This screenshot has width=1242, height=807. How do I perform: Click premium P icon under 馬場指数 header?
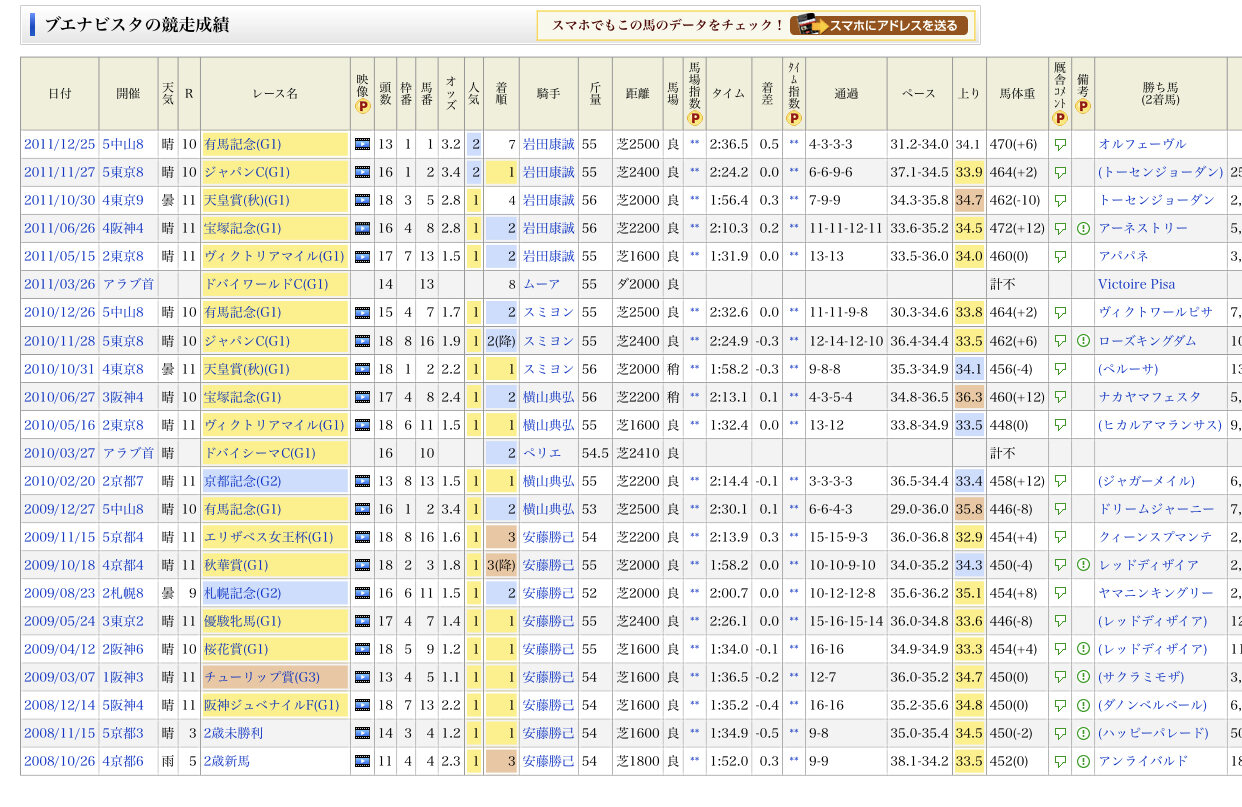pyautogui.click(x=695, y=117)
